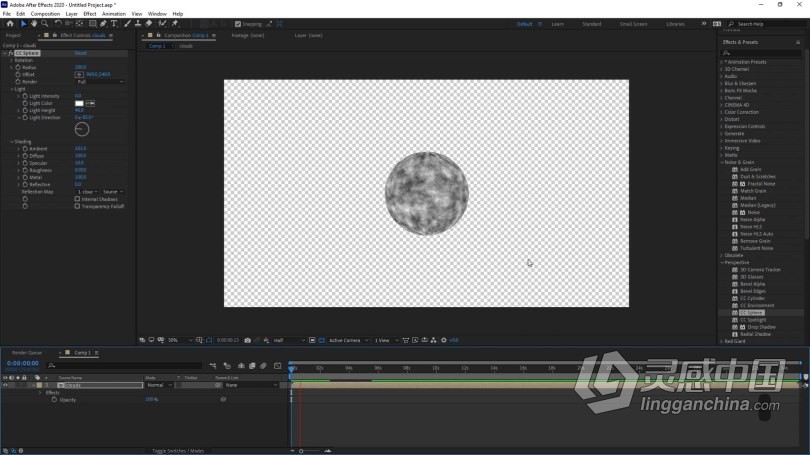Click the Toggle Switches / Modes button

click(x=178, y=451)
